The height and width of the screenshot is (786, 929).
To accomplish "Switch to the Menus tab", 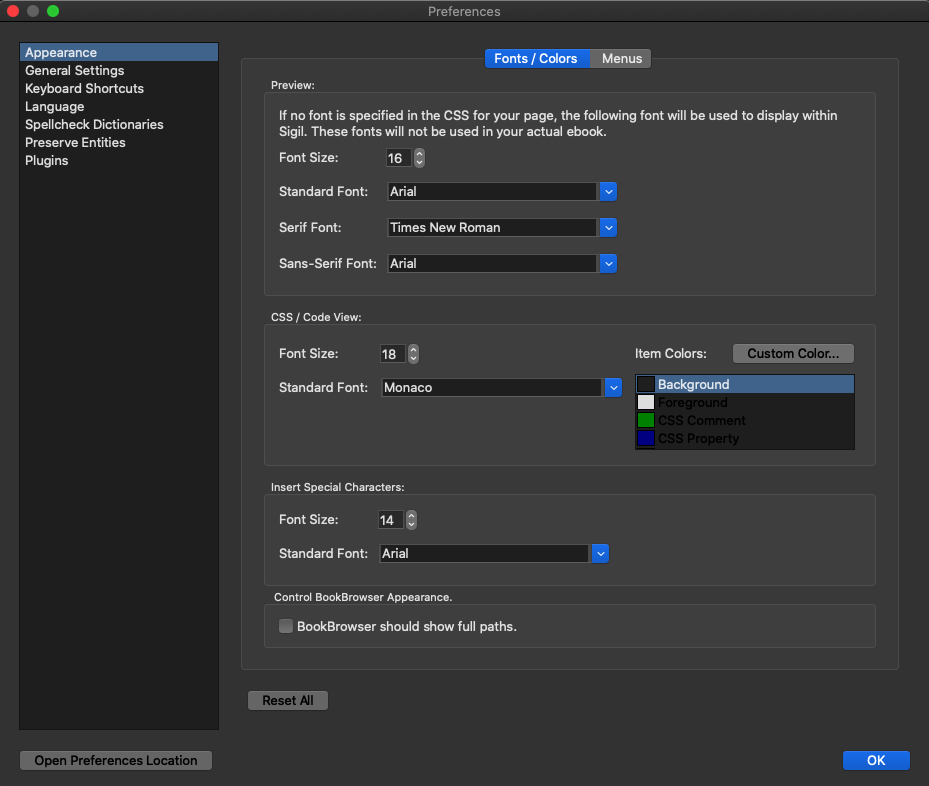I will (621, 59).
